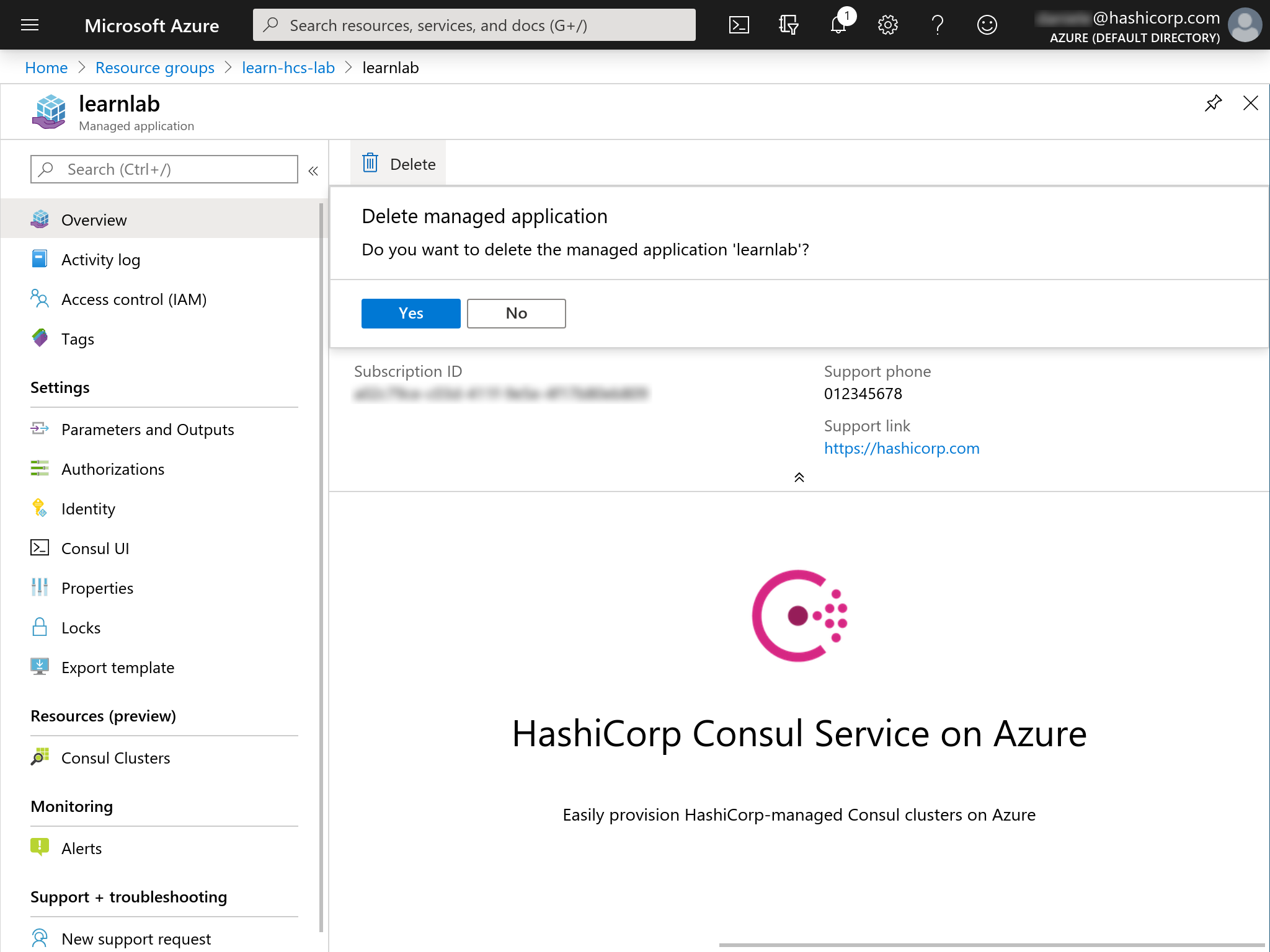Select Access control (IAM) item
This screenshot has width=1270, height=952.
point(133,299)
